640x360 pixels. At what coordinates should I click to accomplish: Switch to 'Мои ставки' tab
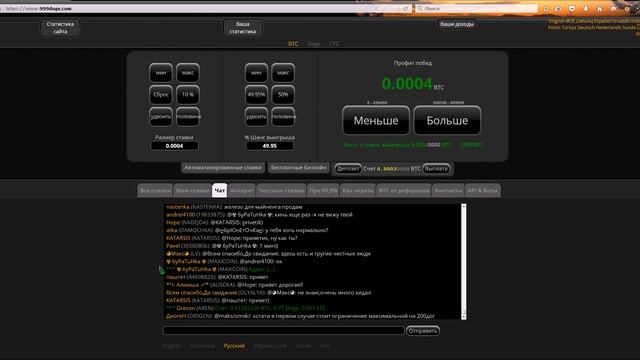(x=192, y=191)
